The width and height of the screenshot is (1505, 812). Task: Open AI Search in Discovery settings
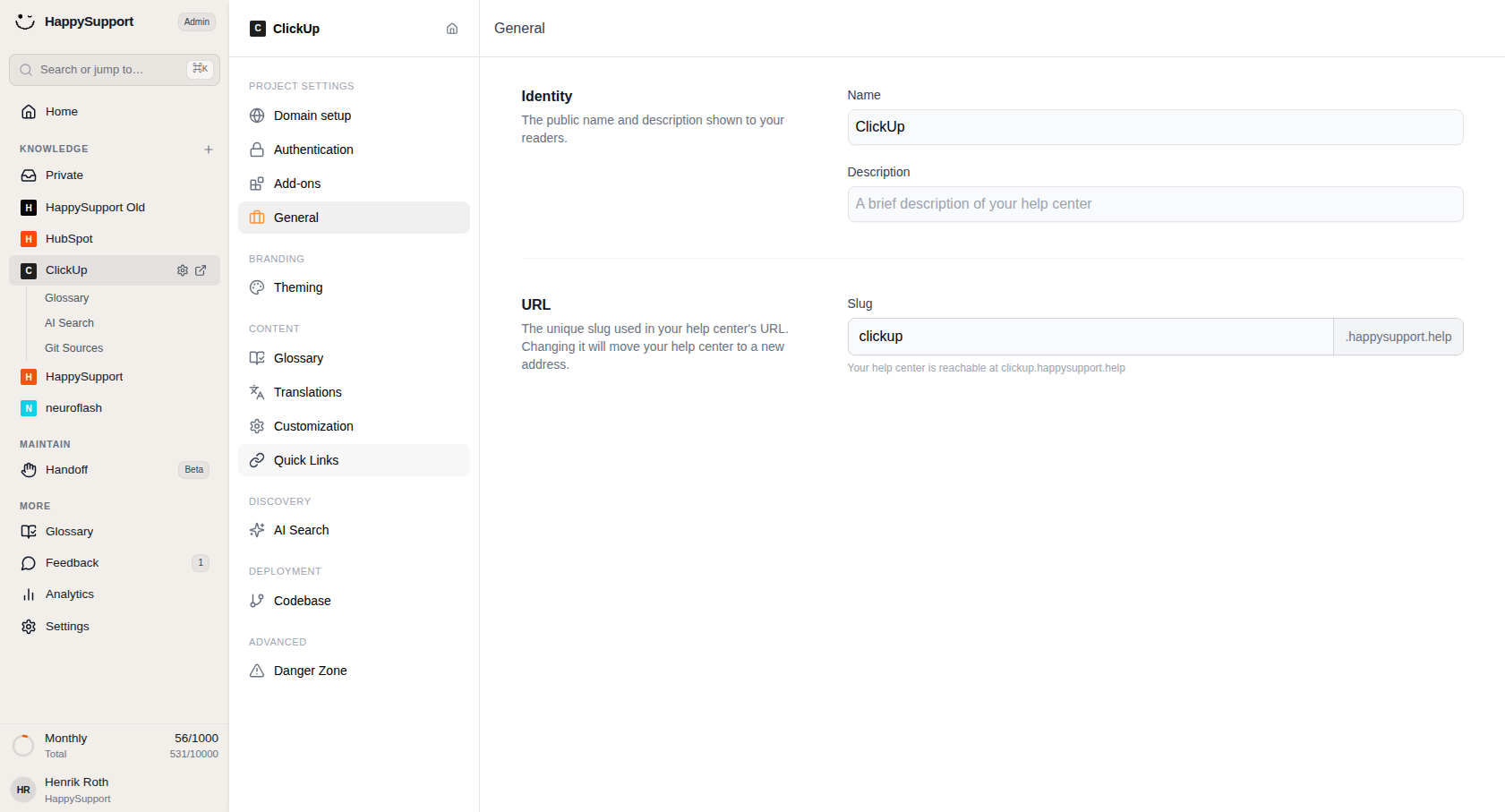pos(354,530)
